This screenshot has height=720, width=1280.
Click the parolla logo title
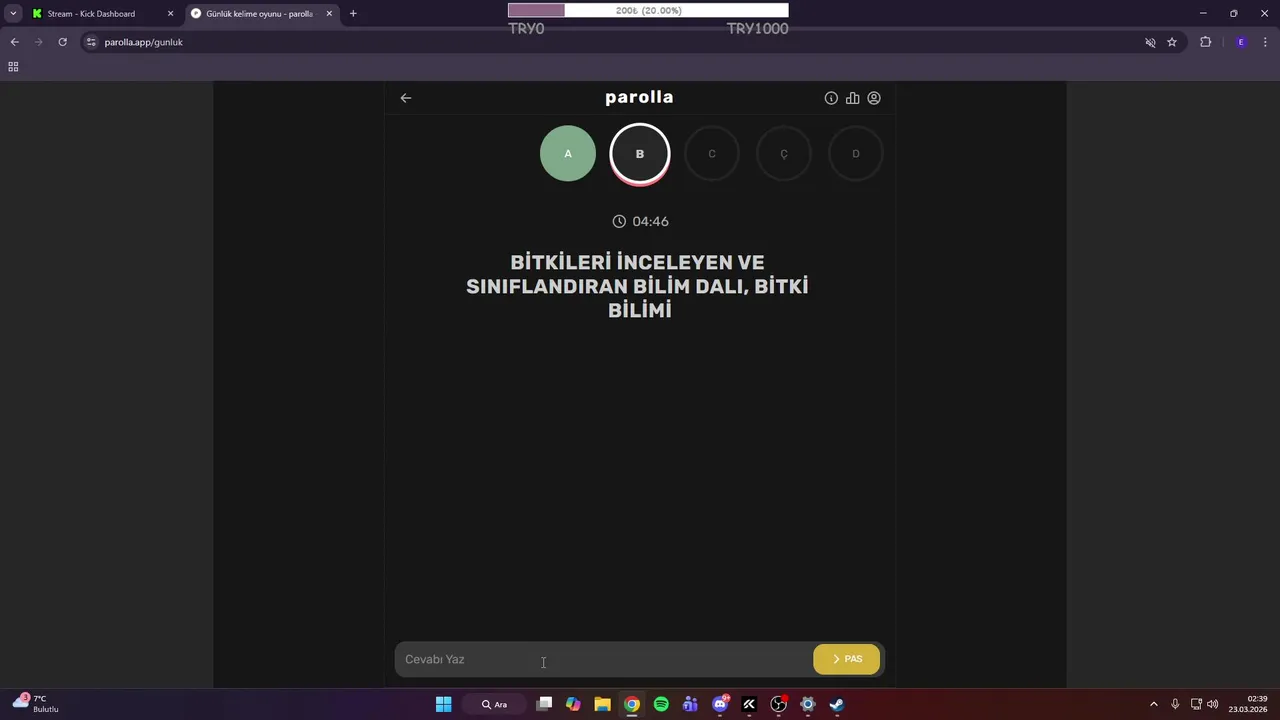tap(639, 97)
